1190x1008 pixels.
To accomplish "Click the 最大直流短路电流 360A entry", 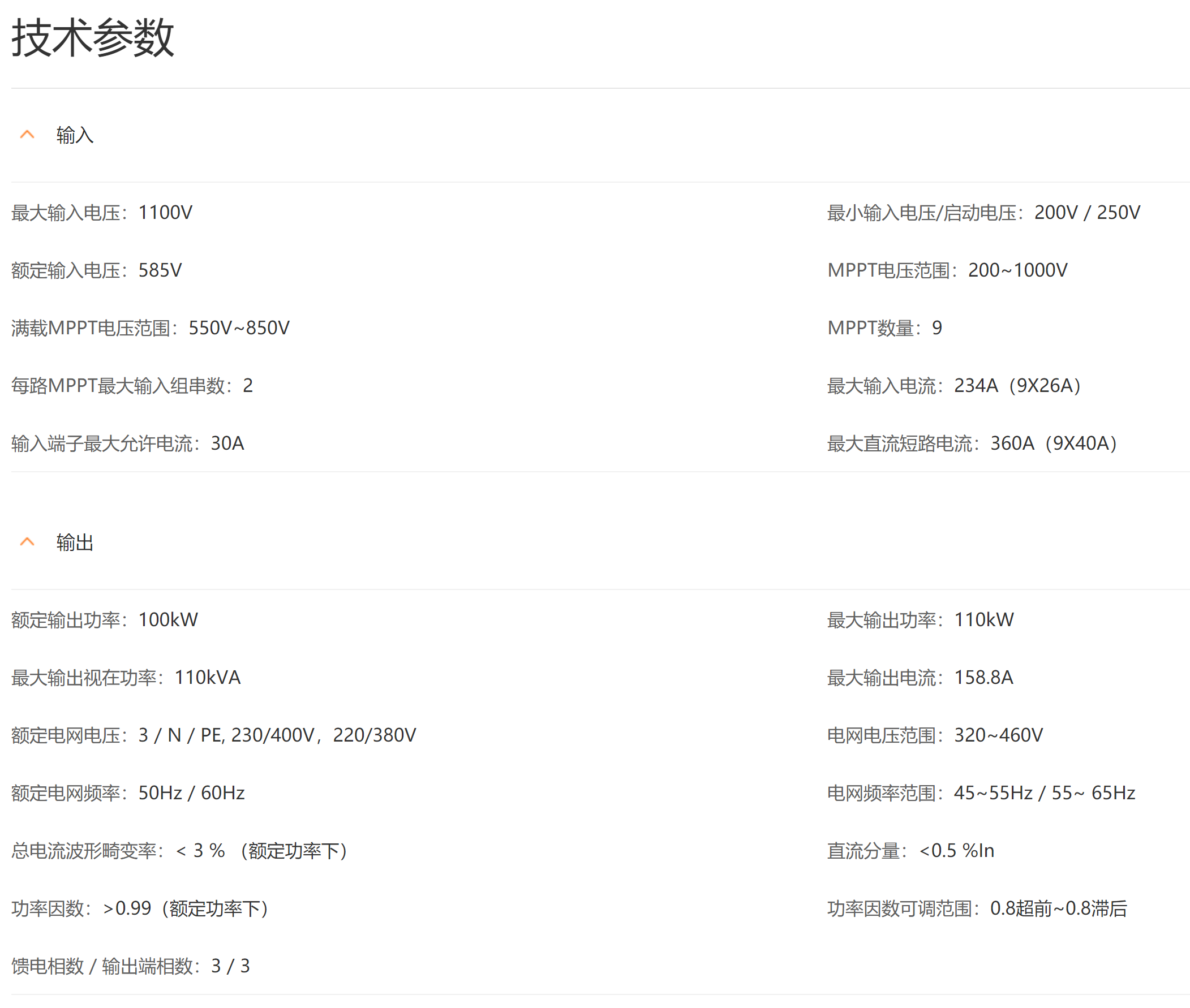I will pyautogui.click(x=972, y=443).
